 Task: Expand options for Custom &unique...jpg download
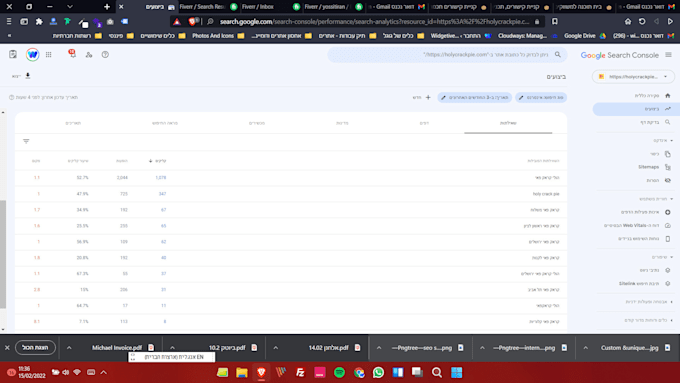tap(585, 348)
